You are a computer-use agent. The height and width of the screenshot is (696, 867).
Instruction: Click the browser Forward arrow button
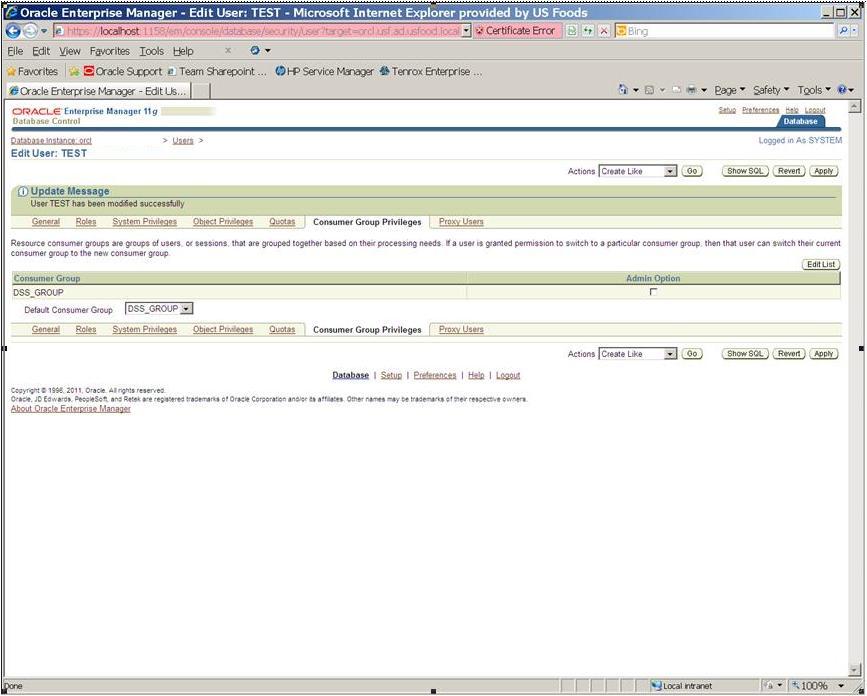point(30,31)
